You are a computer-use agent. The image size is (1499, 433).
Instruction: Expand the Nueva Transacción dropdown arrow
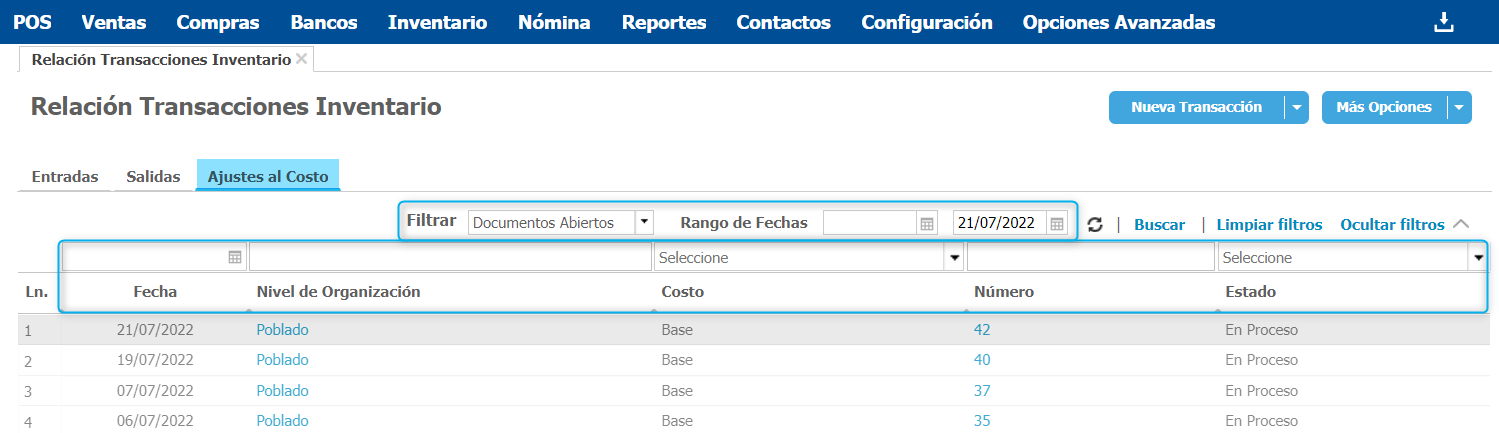click(x=1297, y=108)
